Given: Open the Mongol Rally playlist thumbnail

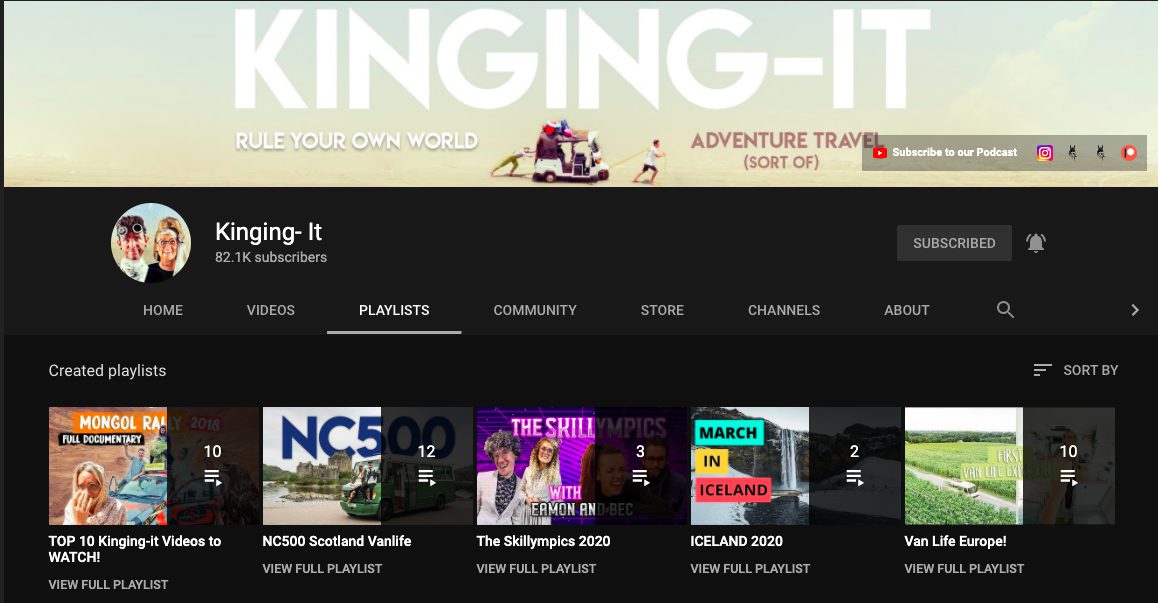Looking at the screenshot, I should pyautogui.click(x=154, y=466).
